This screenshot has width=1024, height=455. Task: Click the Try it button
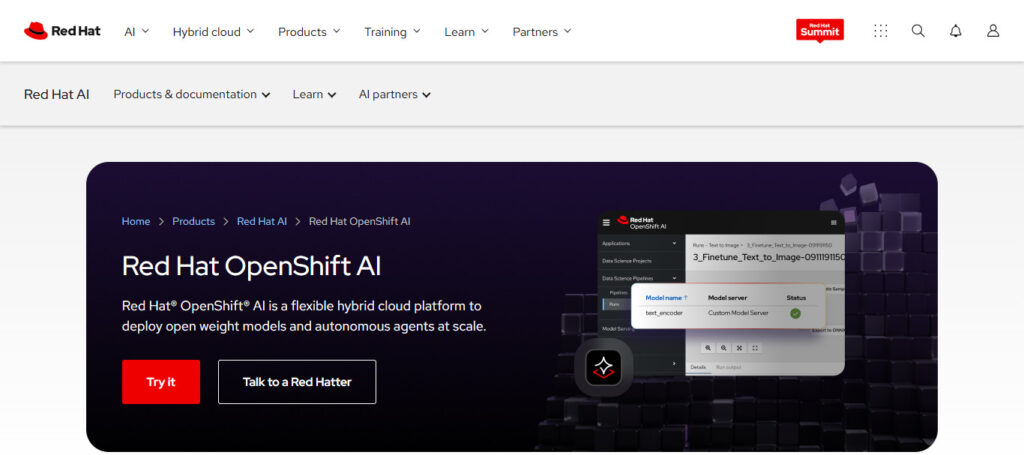(161, 382)
